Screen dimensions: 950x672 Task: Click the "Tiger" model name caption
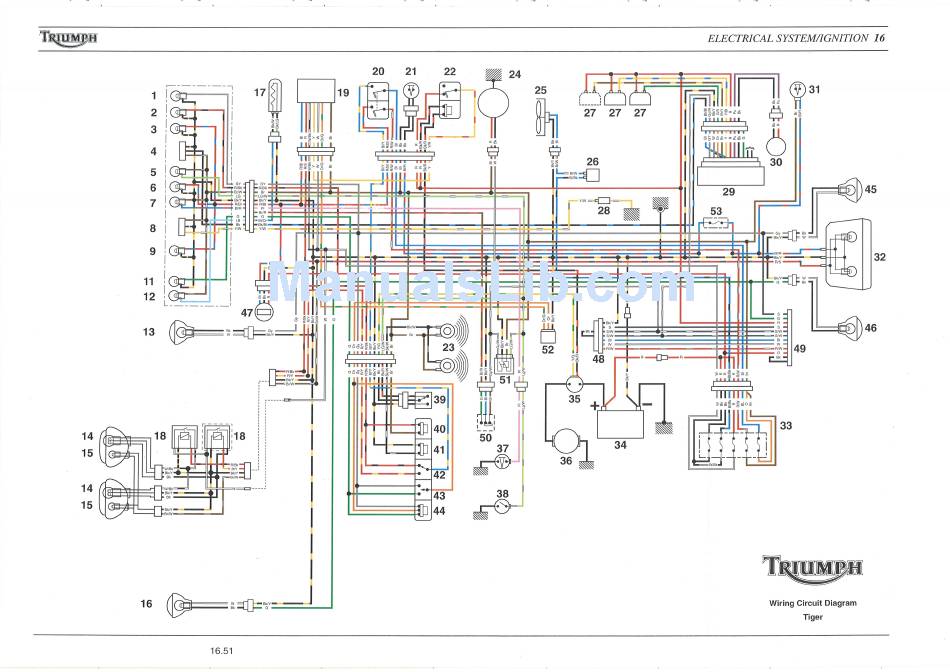(812, 617)
